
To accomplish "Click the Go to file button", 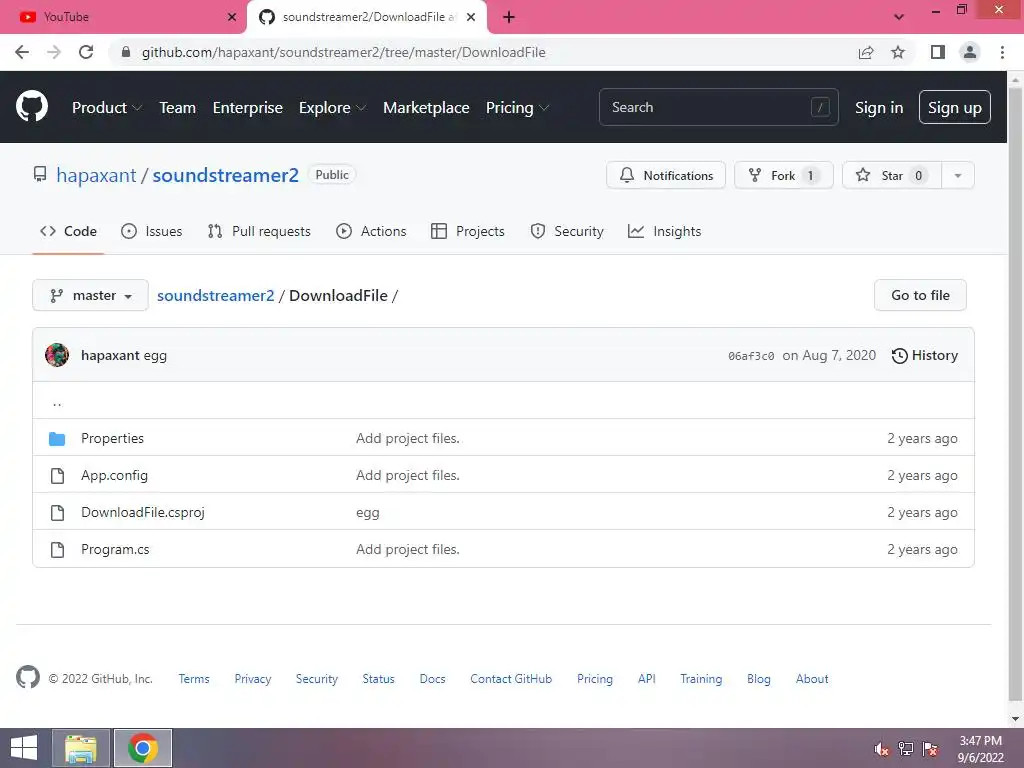I will click(x=920, y=295).
